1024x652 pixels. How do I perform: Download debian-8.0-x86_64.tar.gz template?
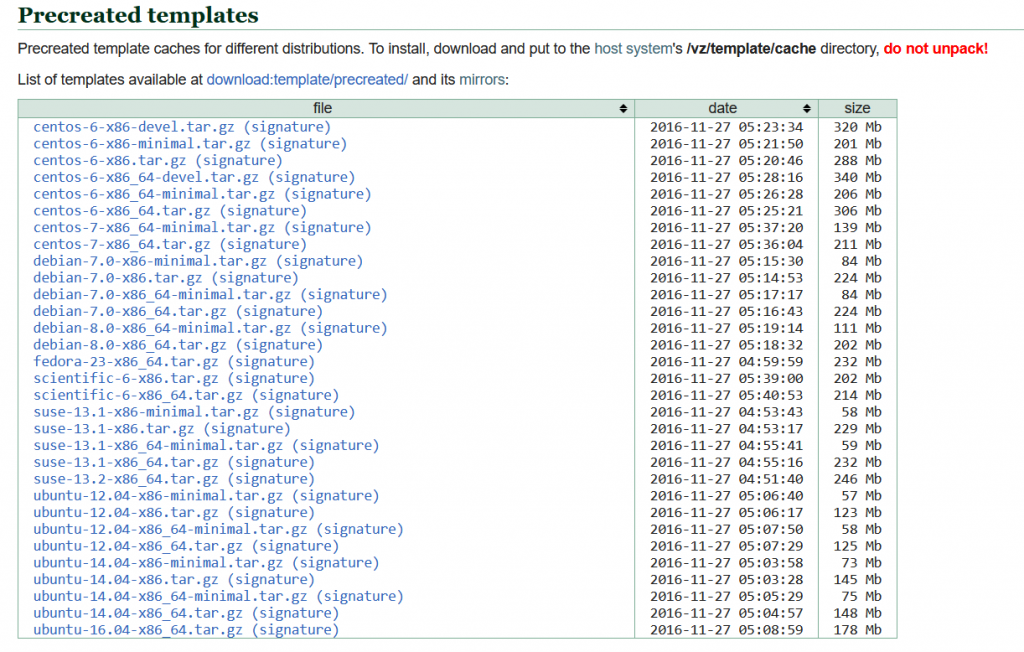click(130, 345)
